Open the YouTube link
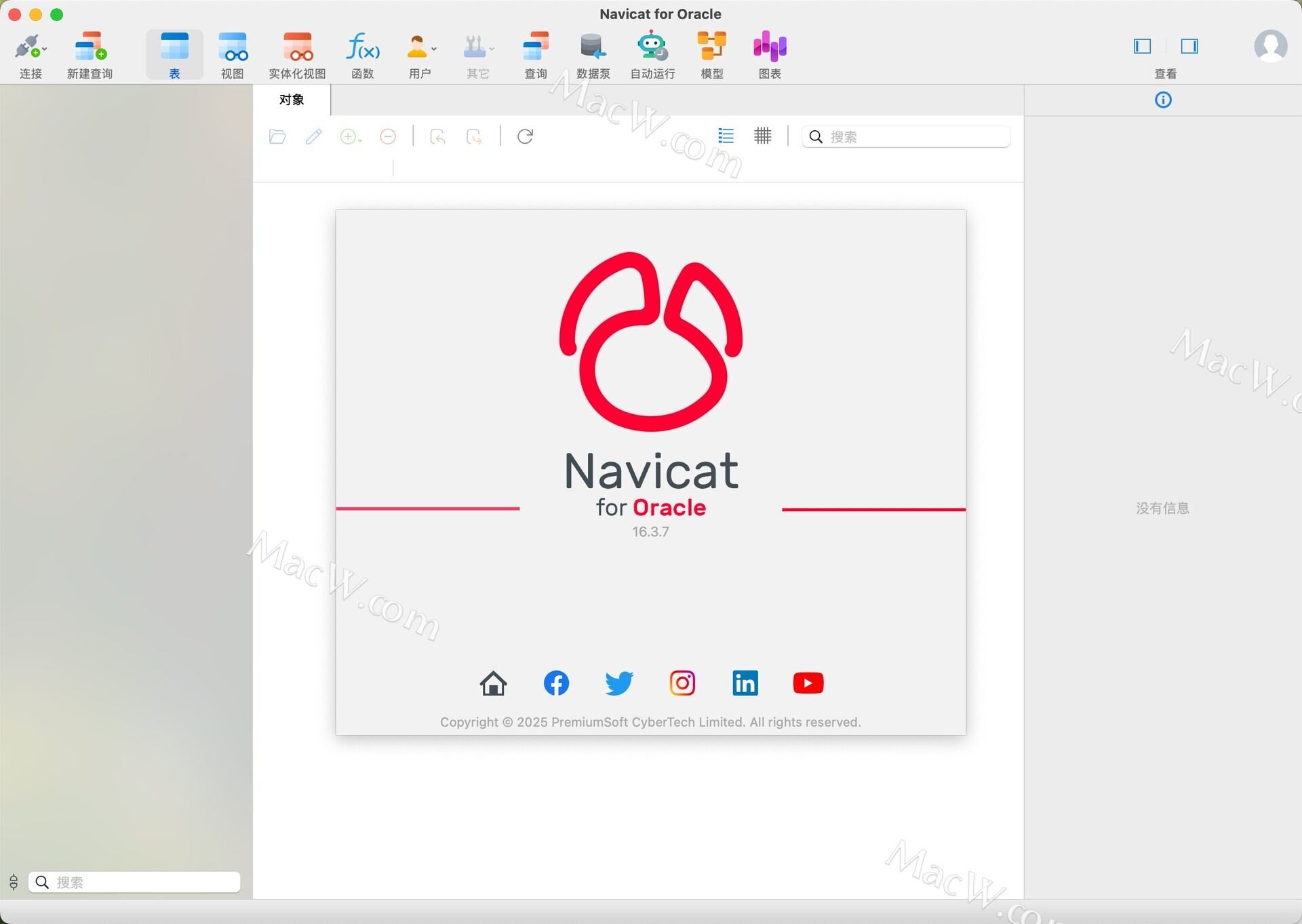 [808, 683]
